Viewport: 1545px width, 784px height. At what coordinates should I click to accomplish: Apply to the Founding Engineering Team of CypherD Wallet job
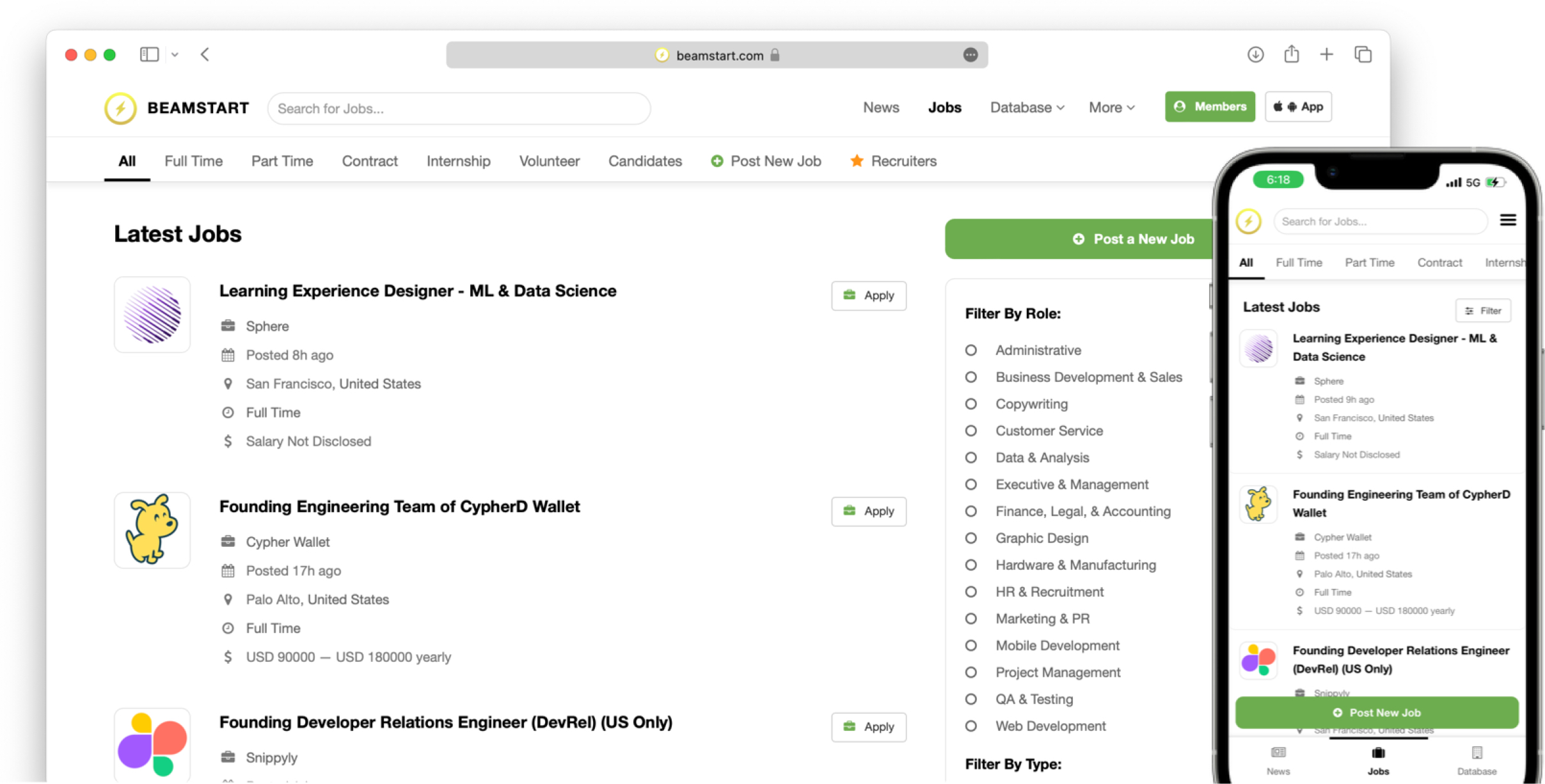tap(868, 511)
